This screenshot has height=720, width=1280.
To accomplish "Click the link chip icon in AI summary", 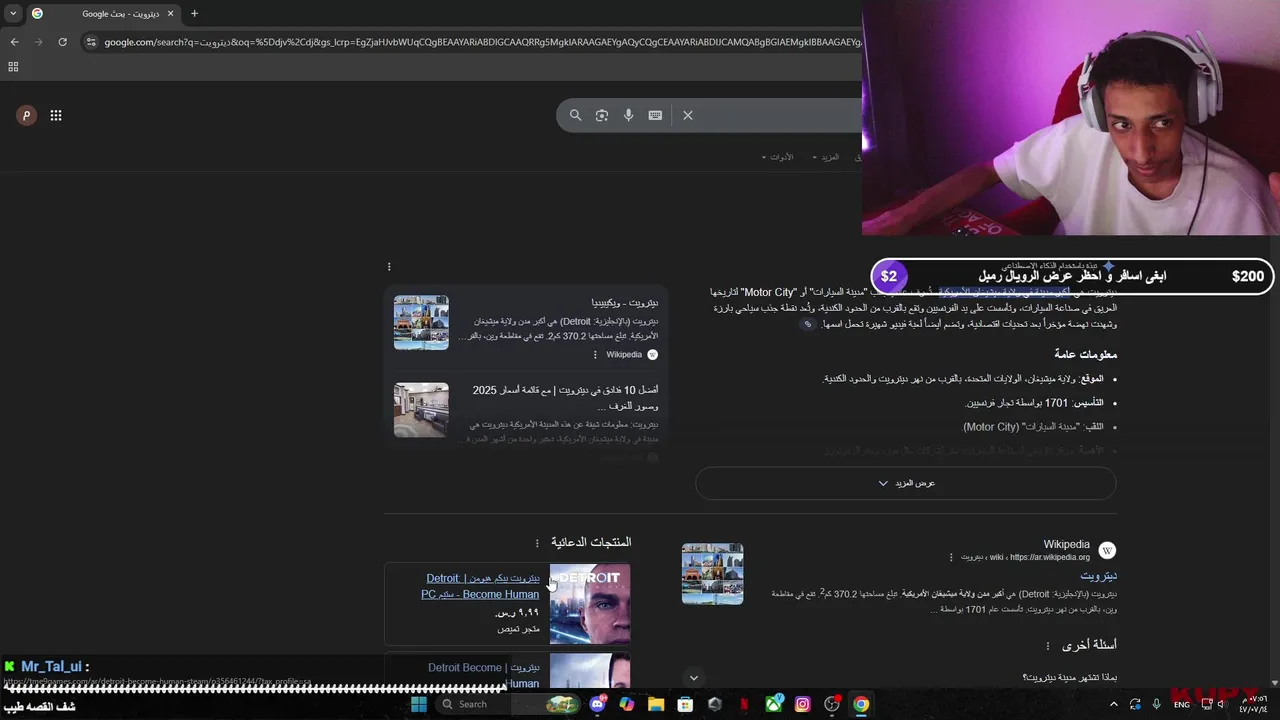I will 808,324.
